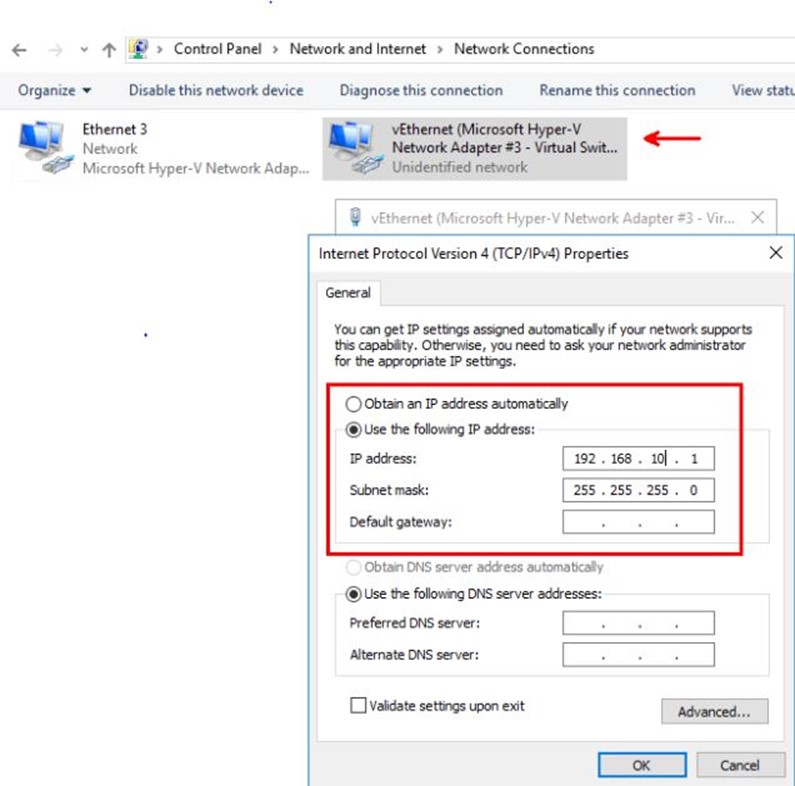Close the IPv4 Properties dialog
Image resolution: width=795 pixels, height=786 pixels.
pos(775,253)
